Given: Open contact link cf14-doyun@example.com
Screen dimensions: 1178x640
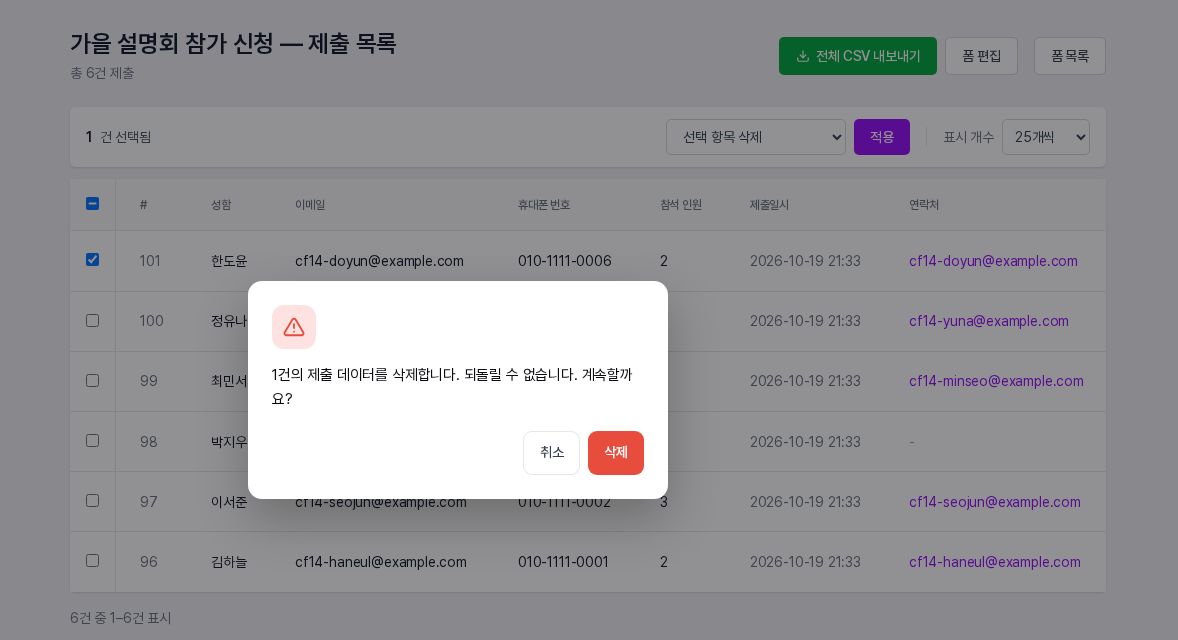Looking at the screenshot, I should pos(993,261).
